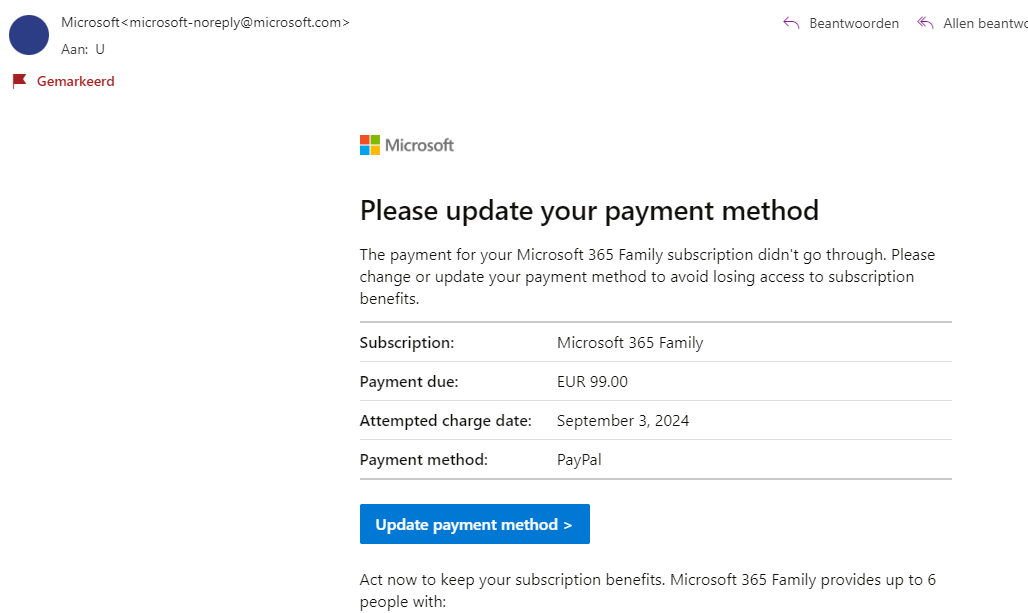Click the Update payment method button

point(474,524)
